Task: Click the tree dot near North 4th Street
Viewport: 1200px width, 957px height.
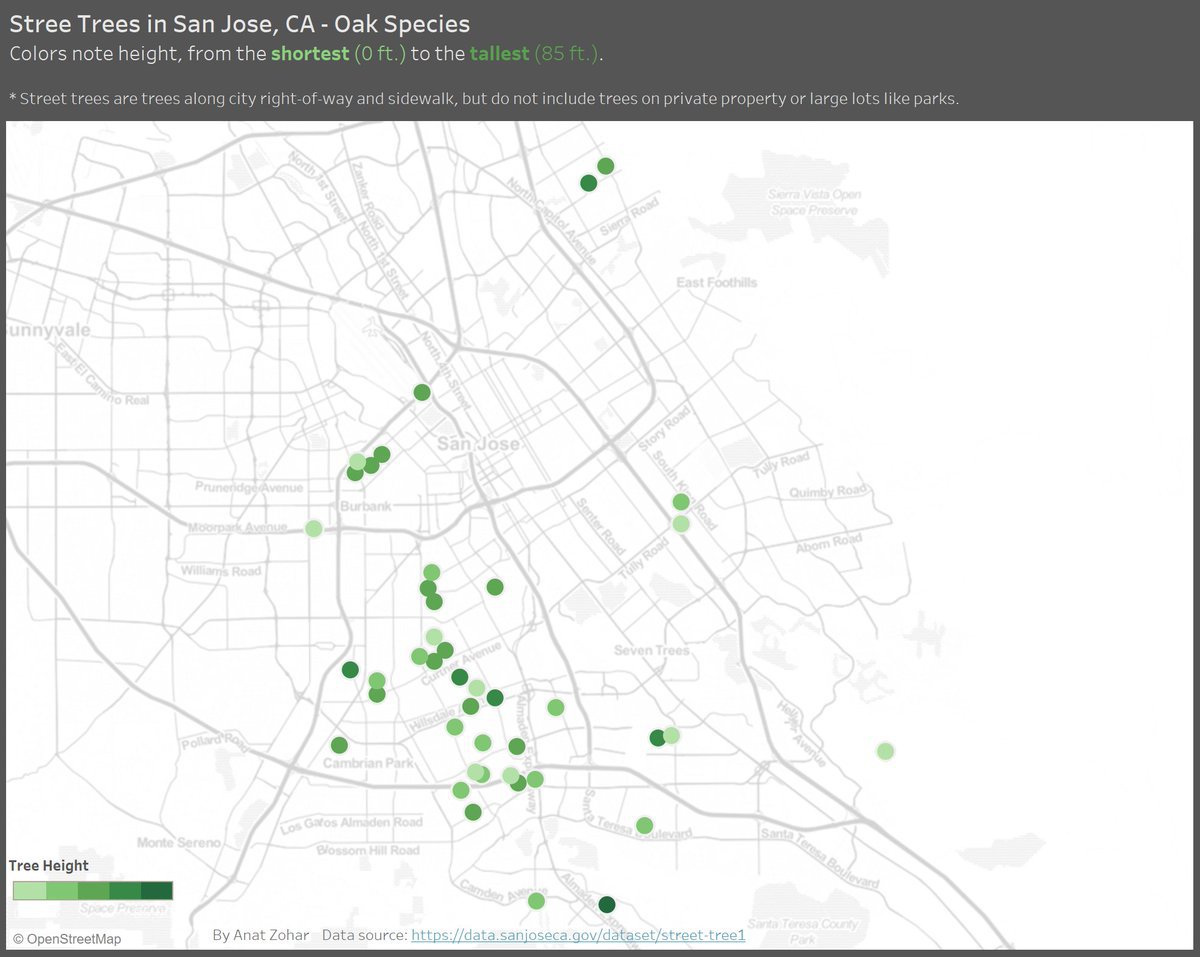Action: pos(422,392)
